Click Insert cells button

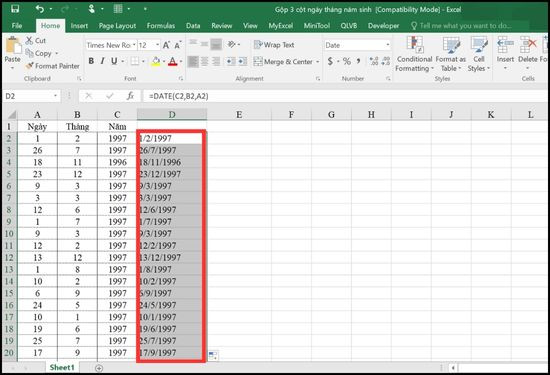[x=505, y=53]
